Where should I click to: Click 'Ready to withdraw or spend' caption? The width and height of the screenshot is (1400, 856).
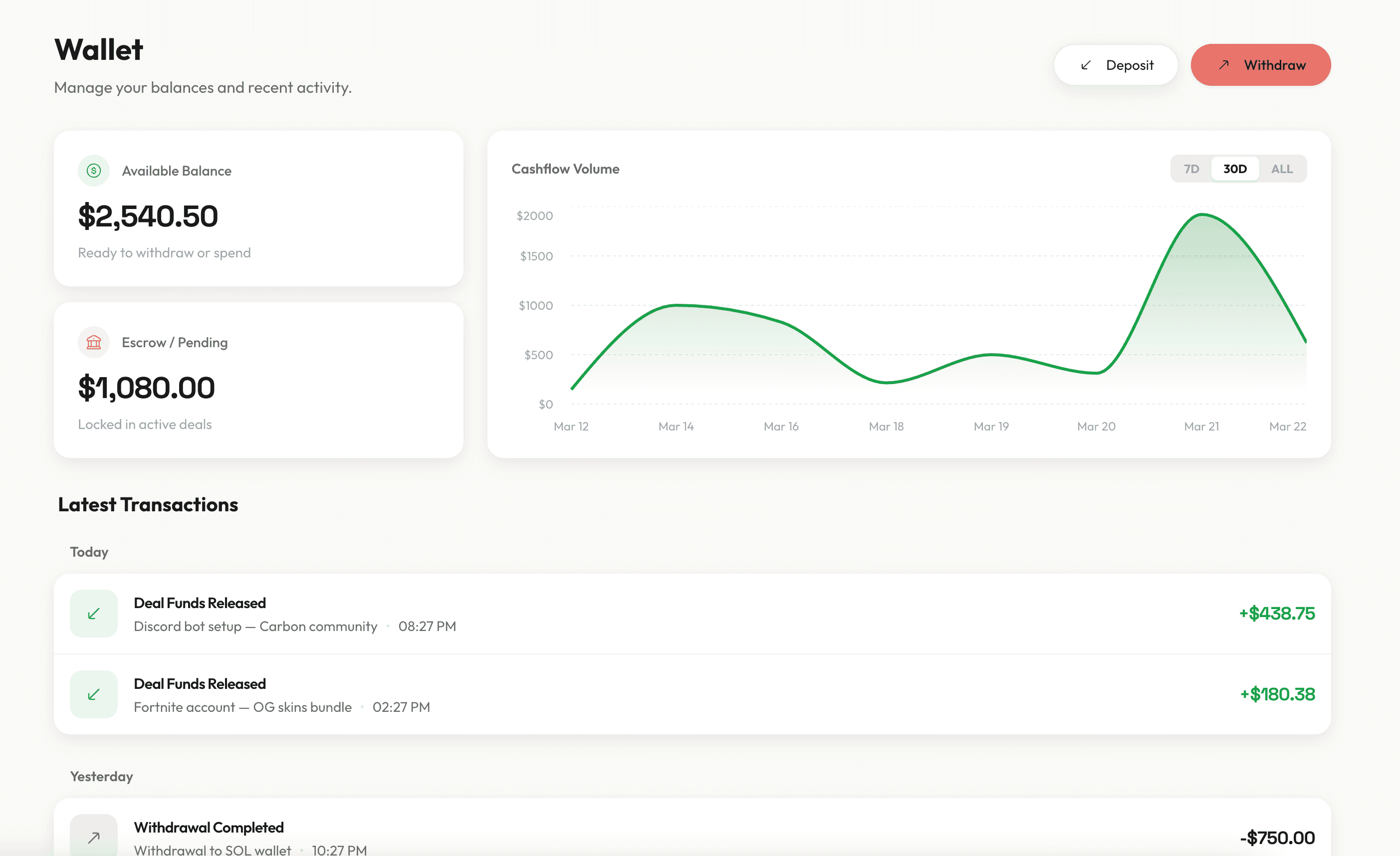(x=164, y=253)
